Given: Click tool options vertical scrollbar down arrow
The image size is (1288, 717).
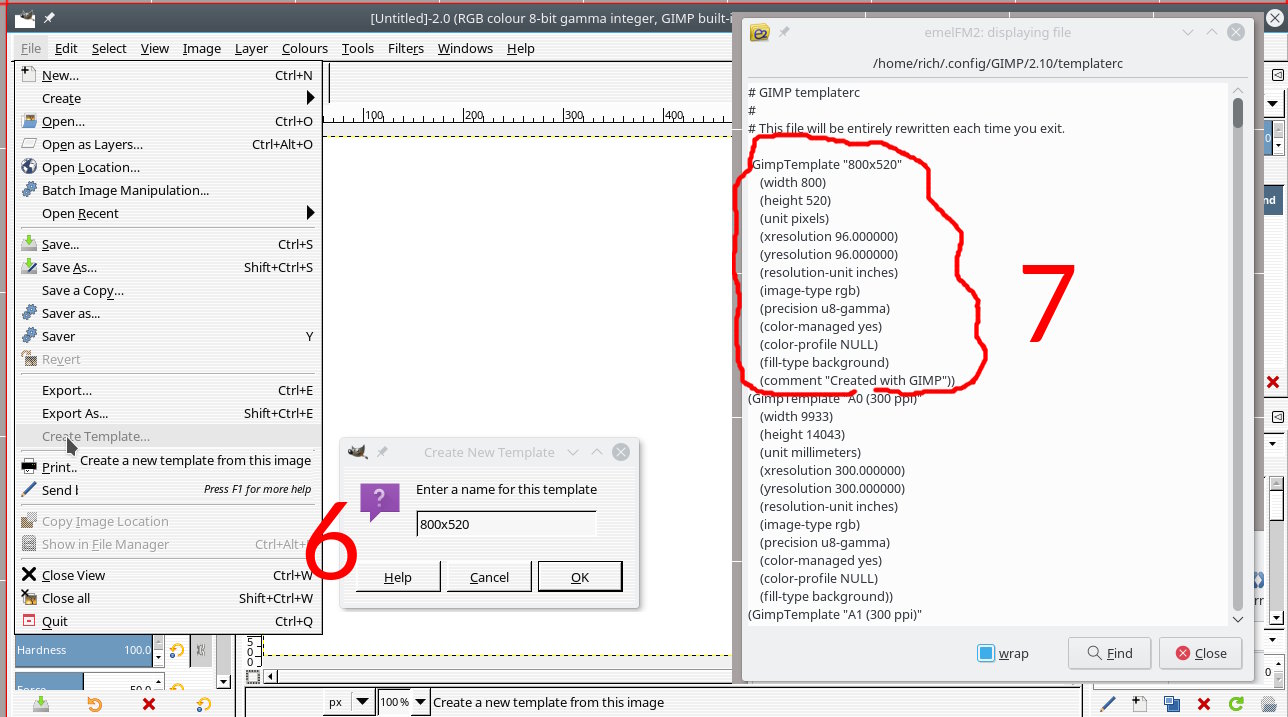Looking at the screenshot, I should pos(224,681).
